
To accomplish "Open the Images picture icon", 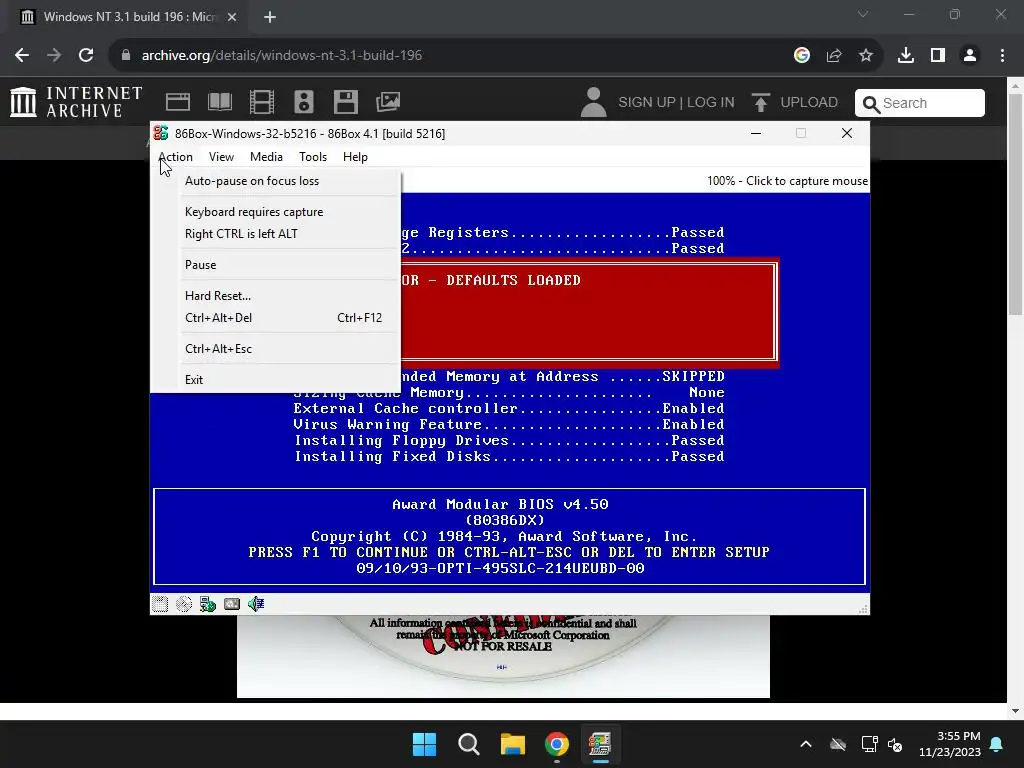I will click(388, 102).
